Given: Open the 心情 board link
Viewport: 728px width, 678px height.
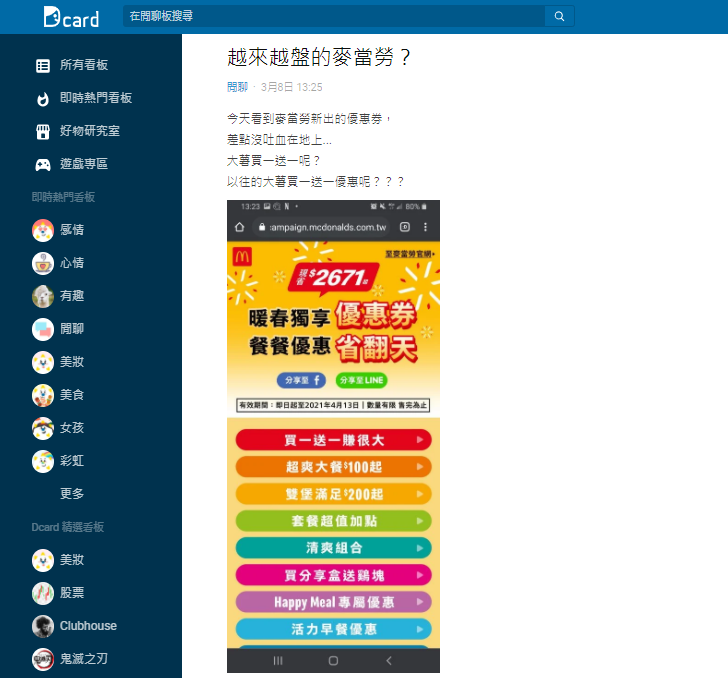Looking at the screenshot, I should coord(72,263).
